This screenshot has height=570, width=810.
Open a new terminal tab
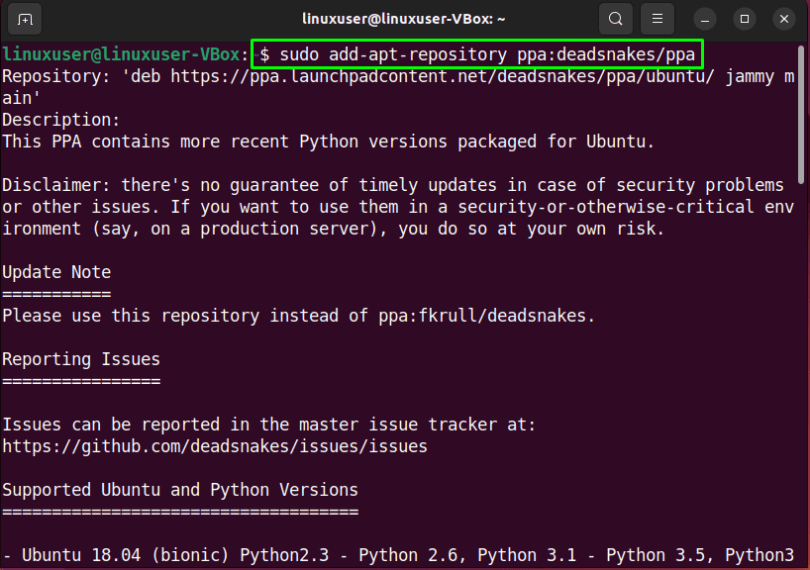25,19
